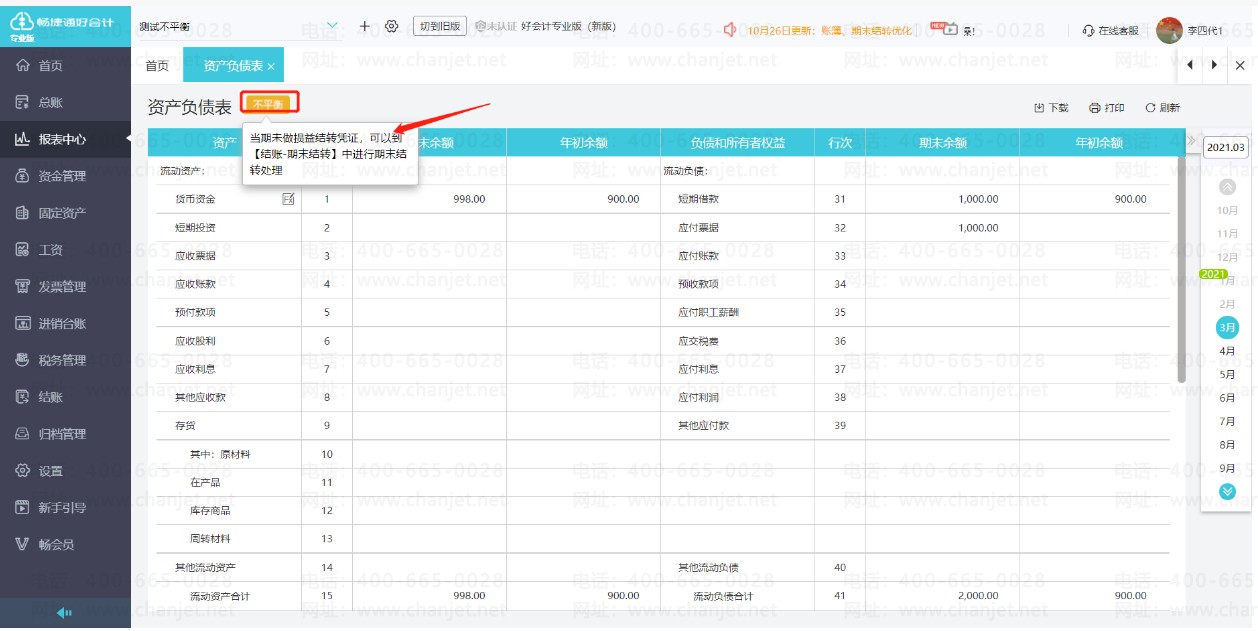The width and height of the screenshot is (1258, 631).
Task: Select 11月 in the period list
Action: (1227, 234)
